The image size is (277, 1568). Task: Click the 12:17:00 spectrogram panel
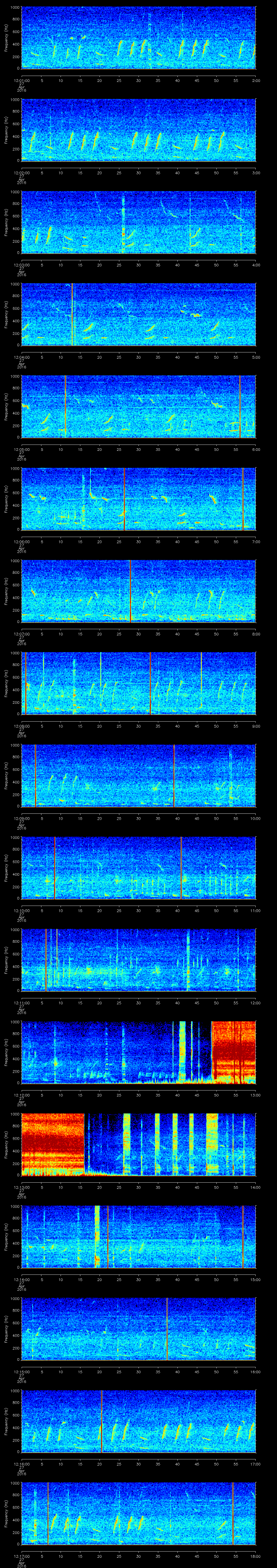pyautogui.click(x=139, y=1514)
